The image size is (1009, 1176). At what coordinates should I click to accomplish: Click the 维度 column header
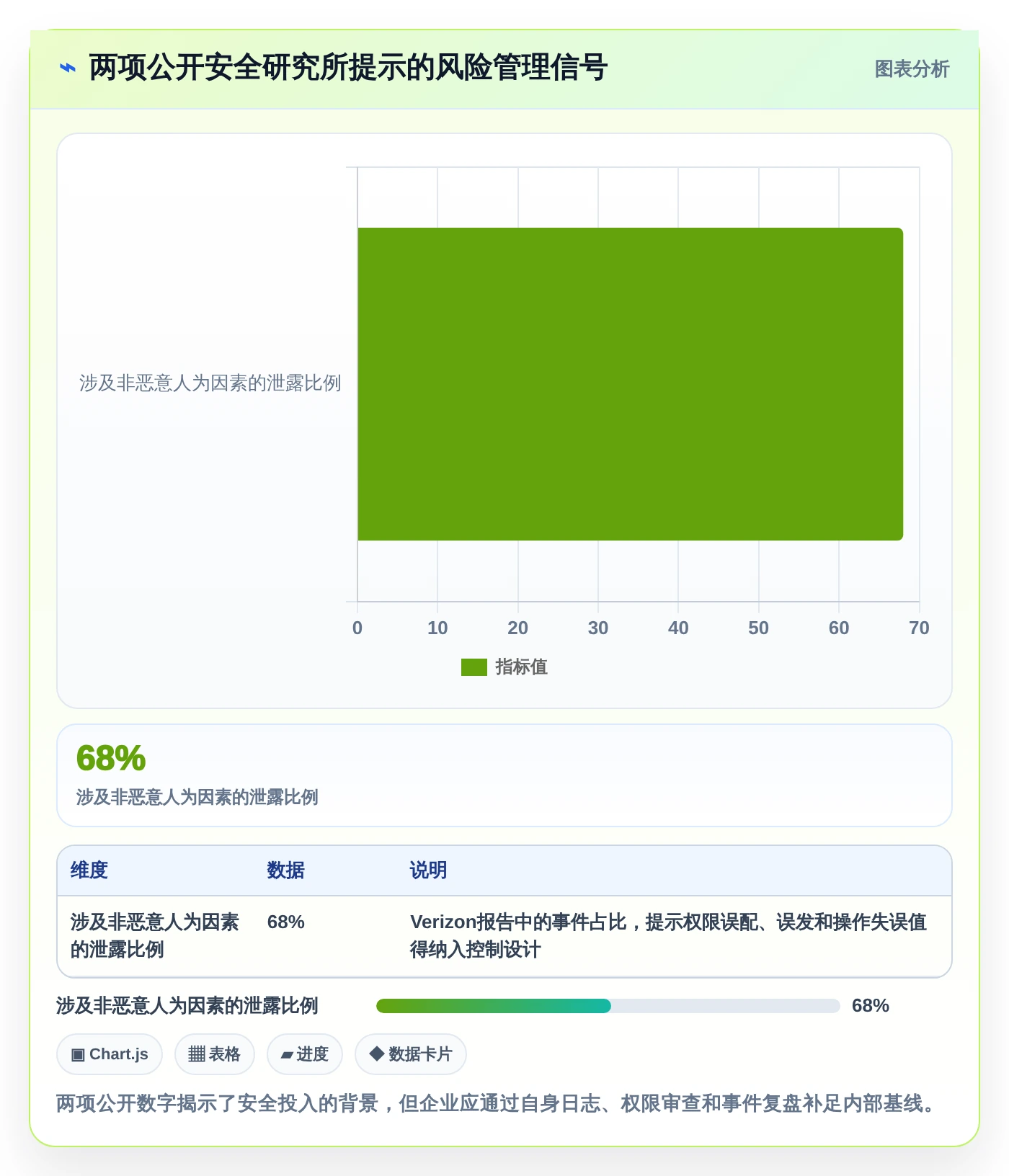click(89, 870)
